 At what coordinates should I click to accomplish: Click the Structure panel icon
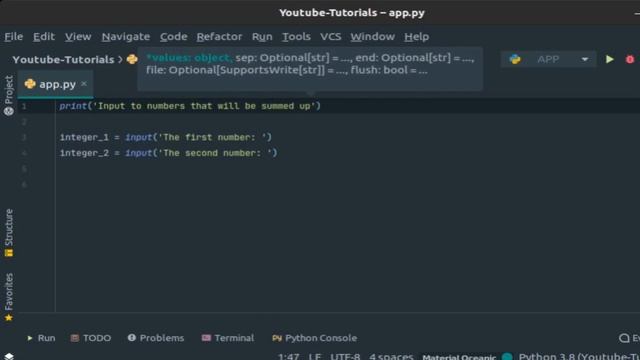click(9, 253)
